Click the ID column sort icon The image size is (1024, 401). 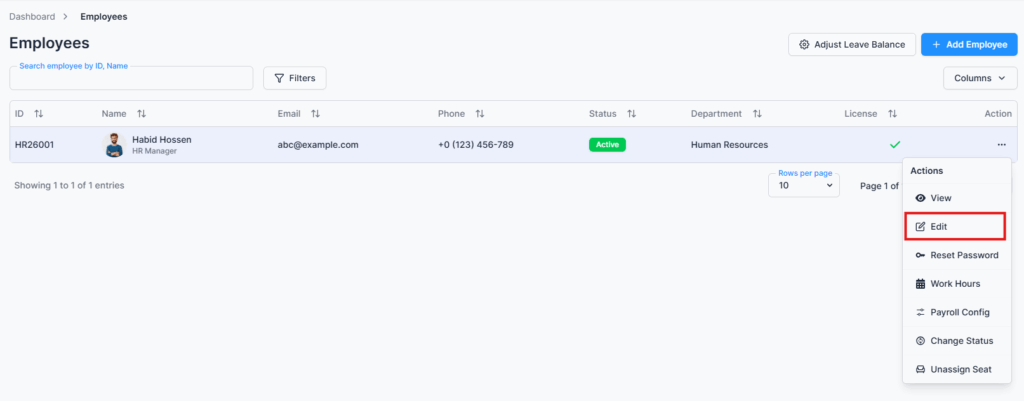tap(39, 114)
